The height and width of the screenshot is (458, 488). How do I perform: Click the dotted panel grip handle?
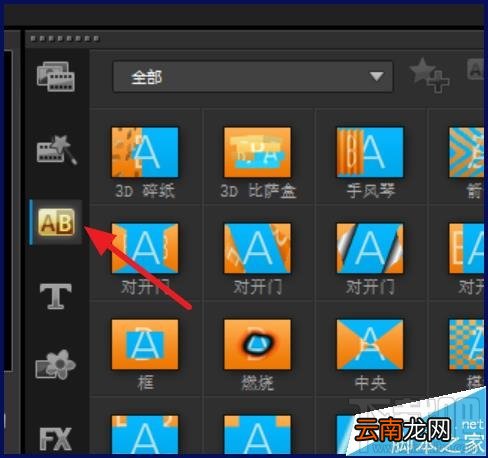[64, 38]
